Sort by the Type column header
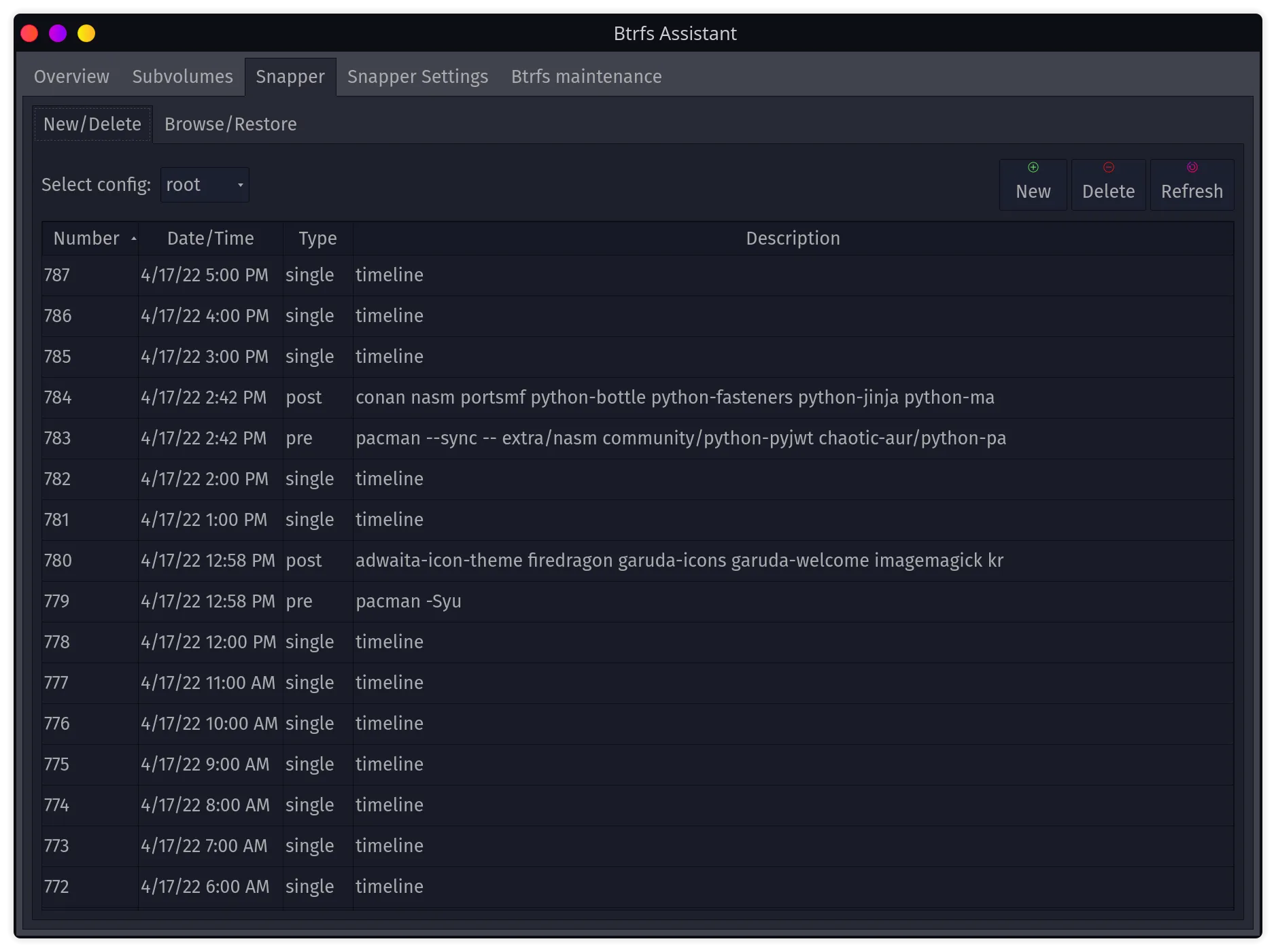 317,239
